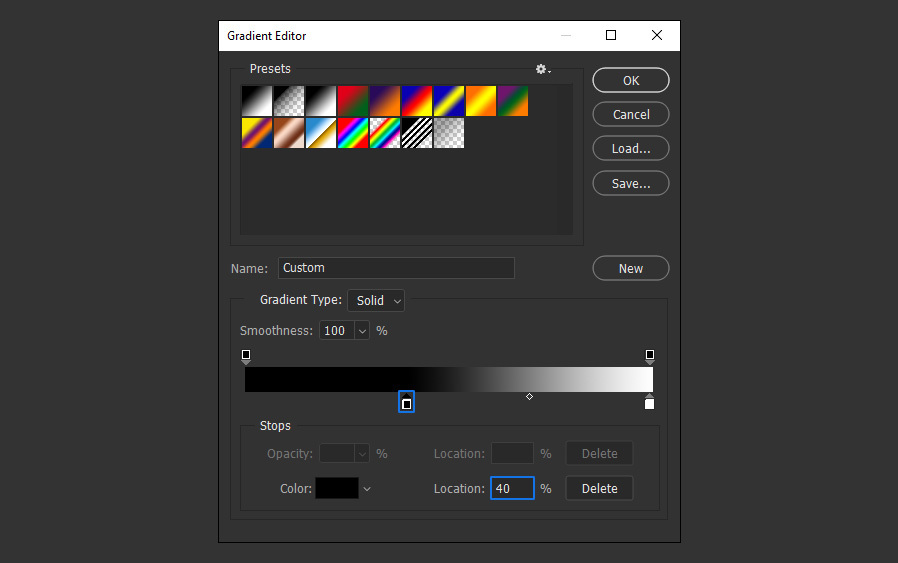Select the Copper gradient preset

(289, 133)
